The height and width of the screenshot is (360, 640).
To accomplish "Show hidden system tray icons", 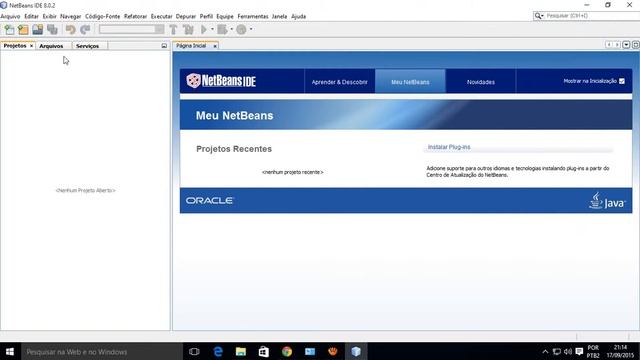I will [545, 351].
